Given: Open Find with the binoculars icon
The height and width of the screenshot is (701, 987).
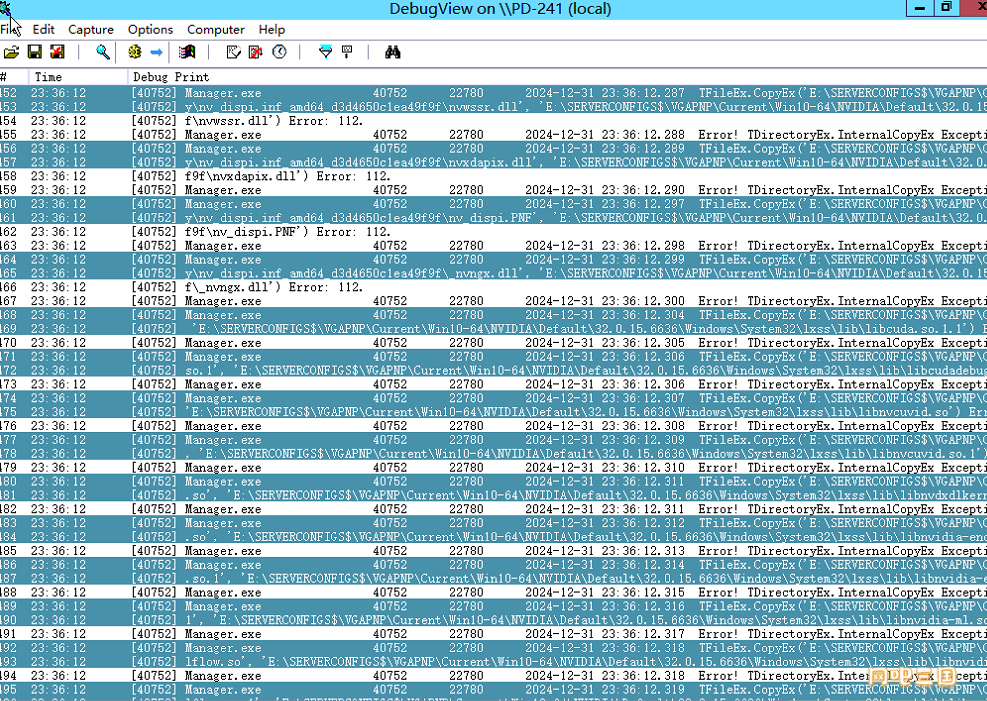Looking at the screenshot, I should 393,52.
